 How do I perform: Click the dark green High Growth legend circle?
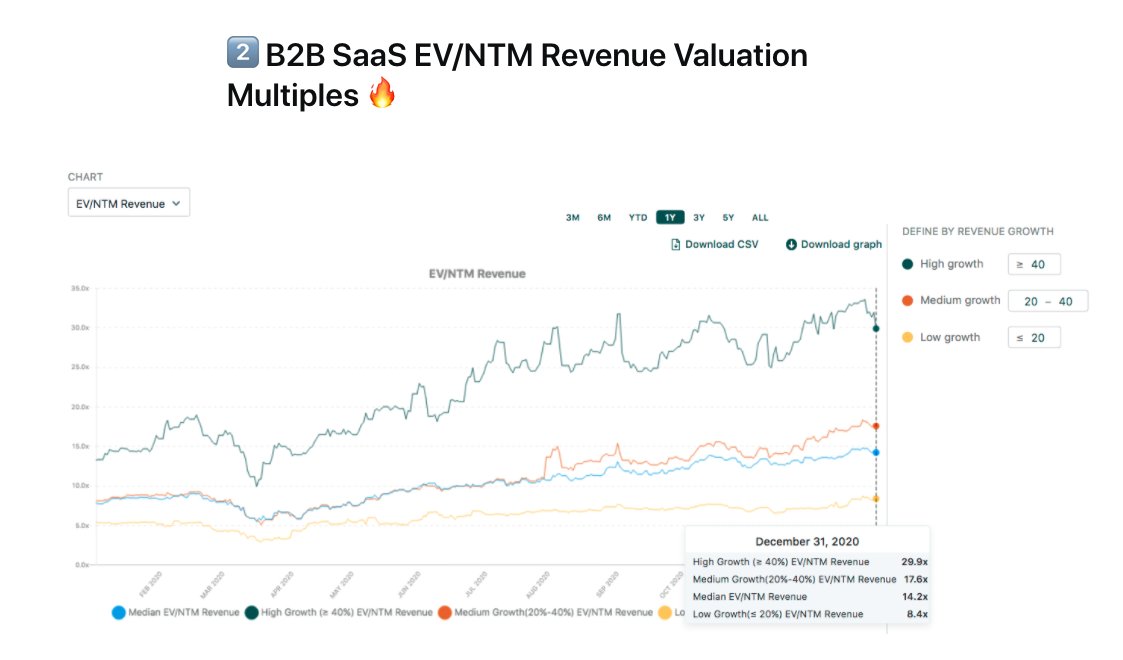pos(251,613)
